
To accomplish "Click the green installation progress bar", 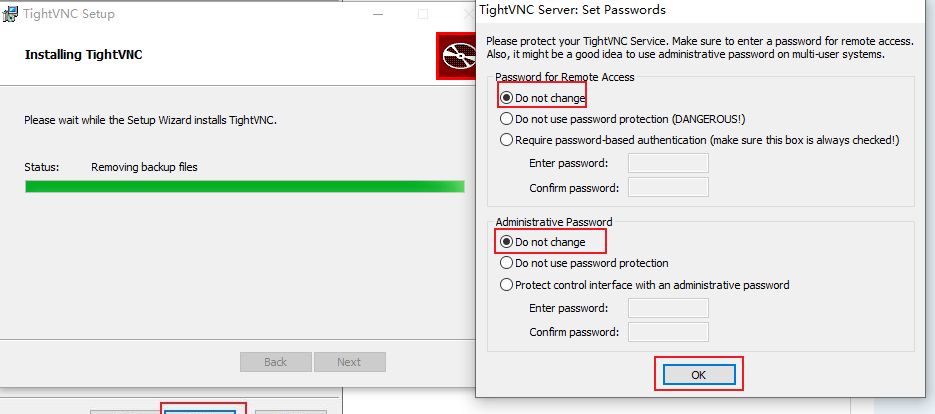I will click(244, 187).
